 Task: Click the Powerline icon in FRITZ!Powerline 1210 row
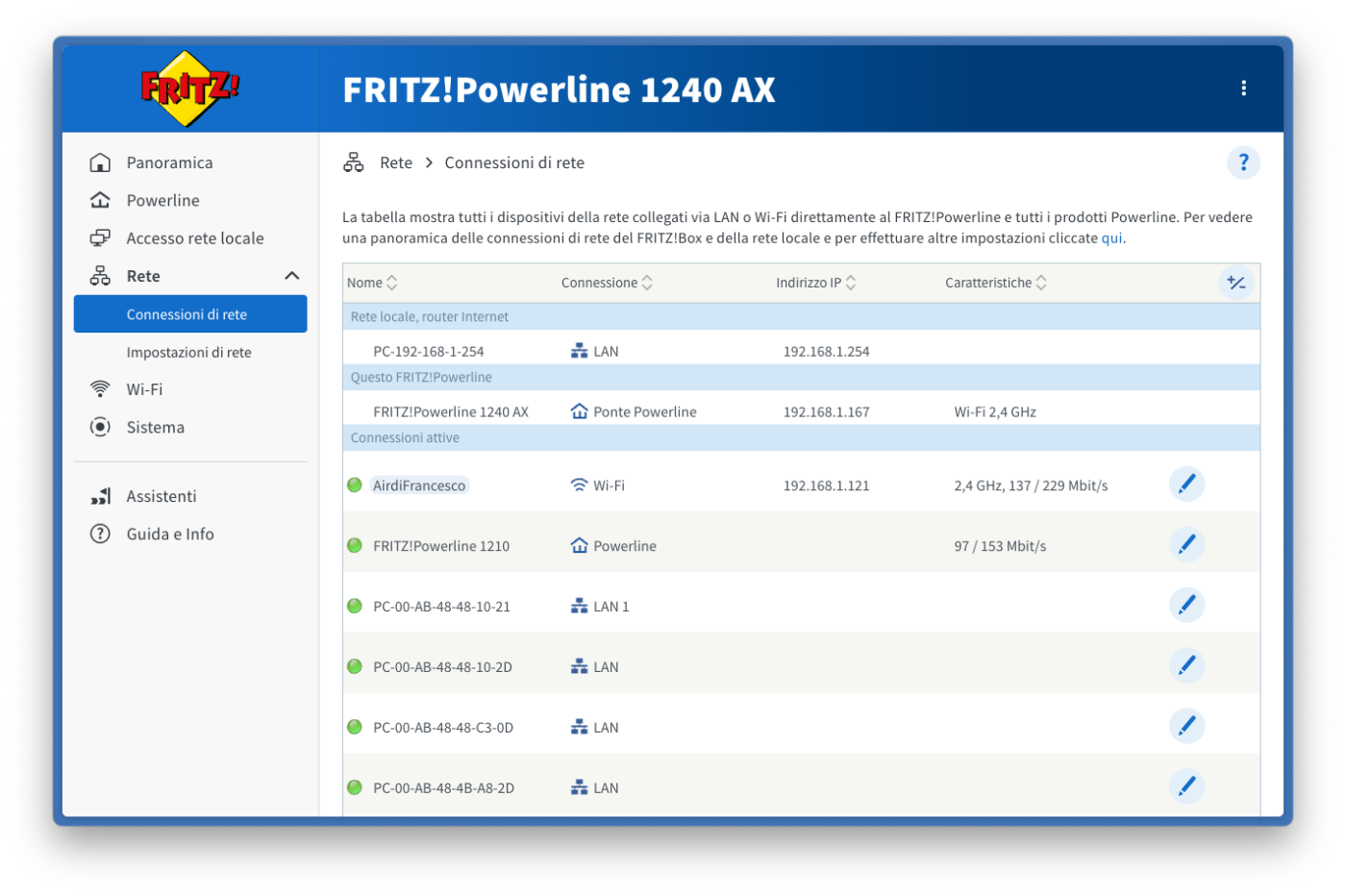click(x=579, y=546)
